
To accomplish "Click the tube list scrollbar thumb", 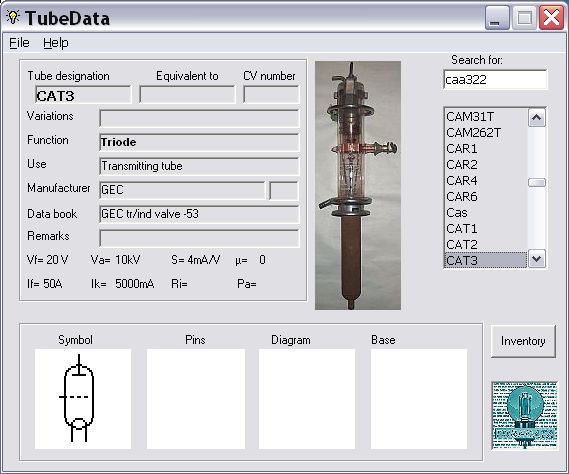I will (537, 183).
